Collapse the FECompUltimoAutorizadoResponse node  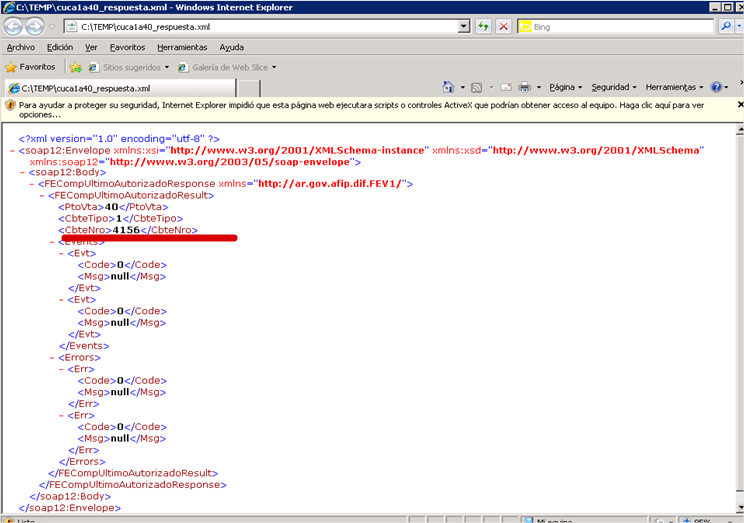[x=32, y=184]
